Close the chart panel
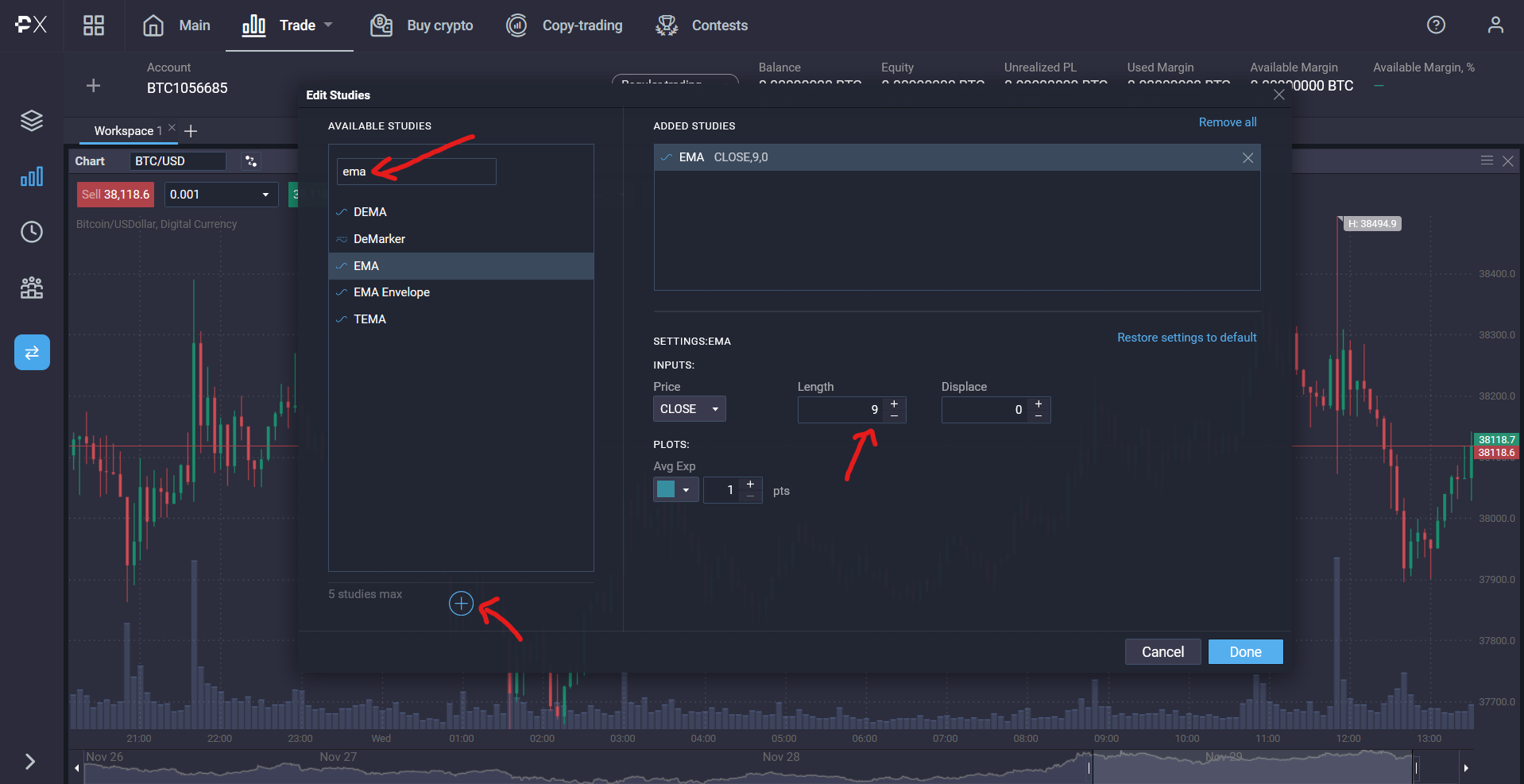1524x784 pixels. coord(1507,160)
